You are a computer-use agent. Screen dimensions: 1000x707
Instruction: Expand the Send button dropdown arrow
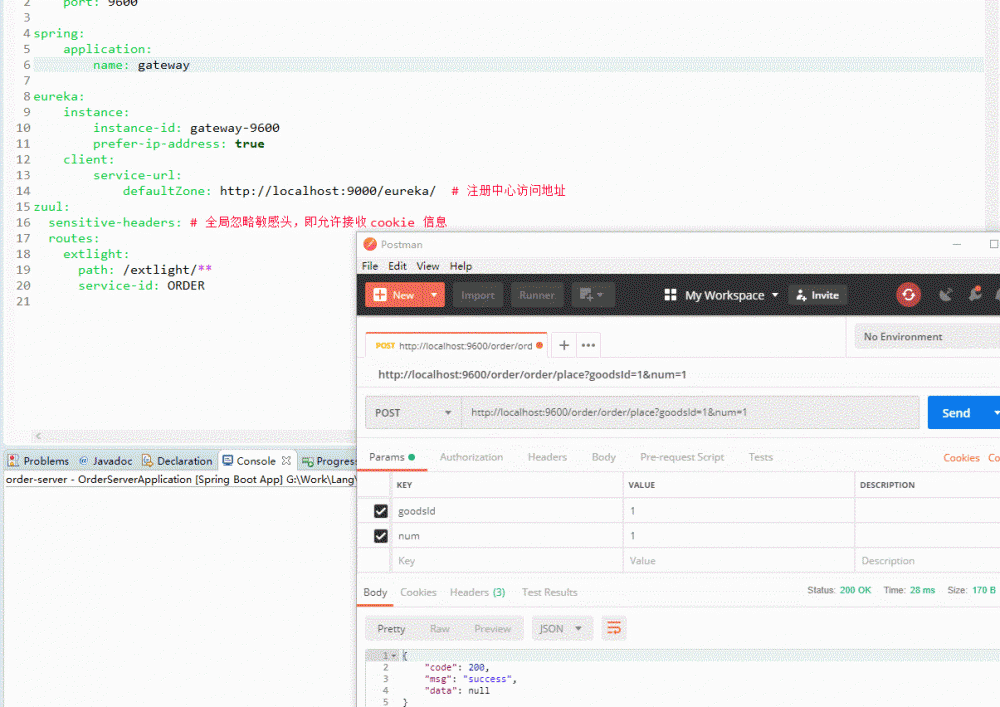(993, 412)
